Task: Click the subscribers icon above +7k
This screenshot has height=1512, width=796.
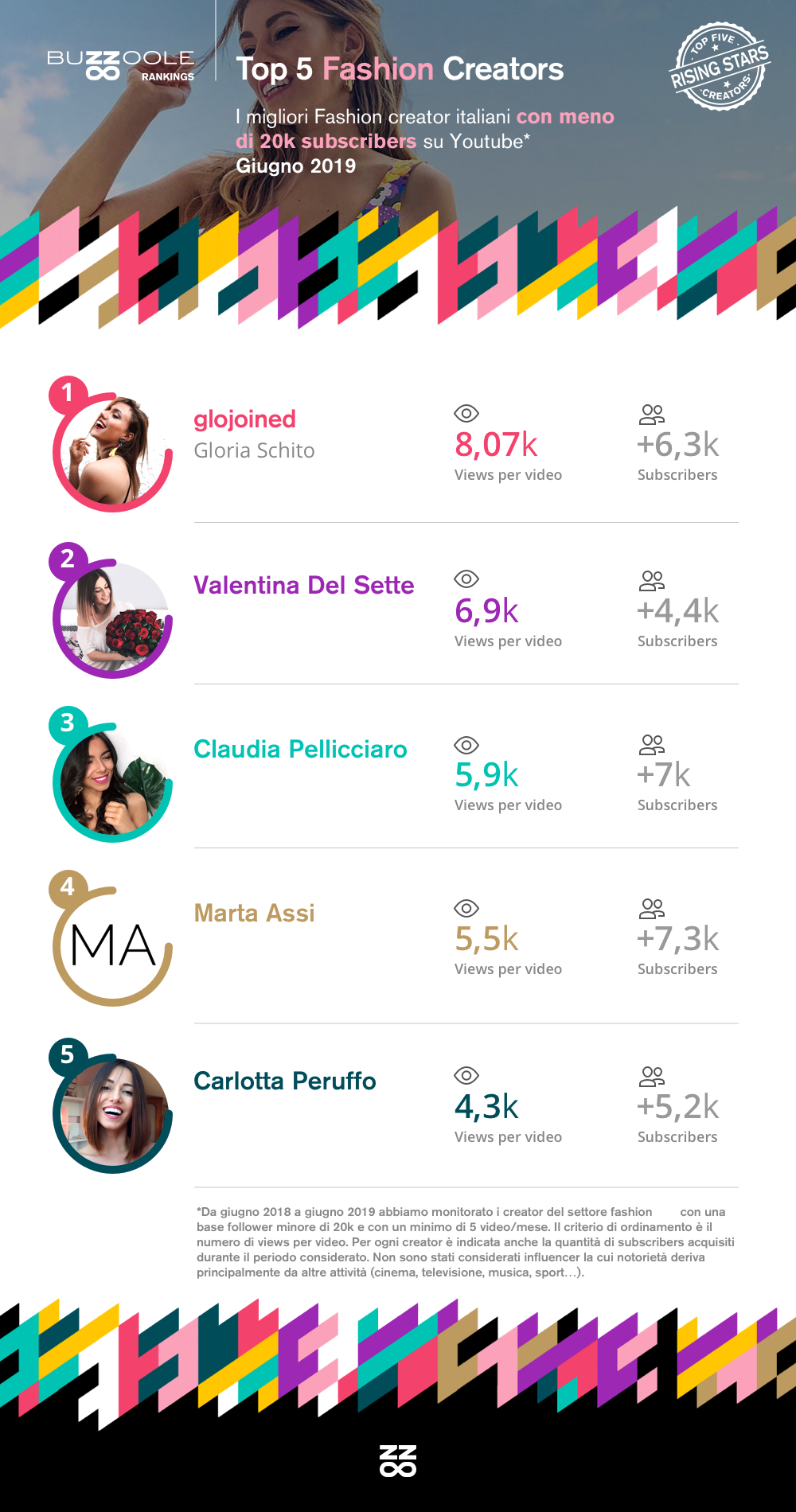Action: click(651, 745)
